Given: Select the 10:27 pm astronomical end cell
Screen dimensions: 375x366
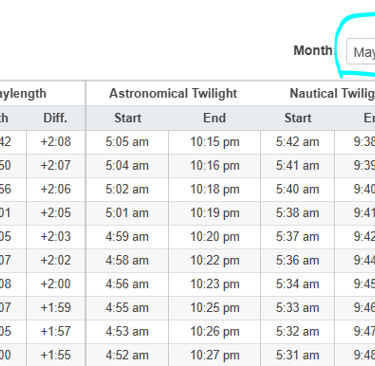Looking at the screenshot, I should [215, 355].
